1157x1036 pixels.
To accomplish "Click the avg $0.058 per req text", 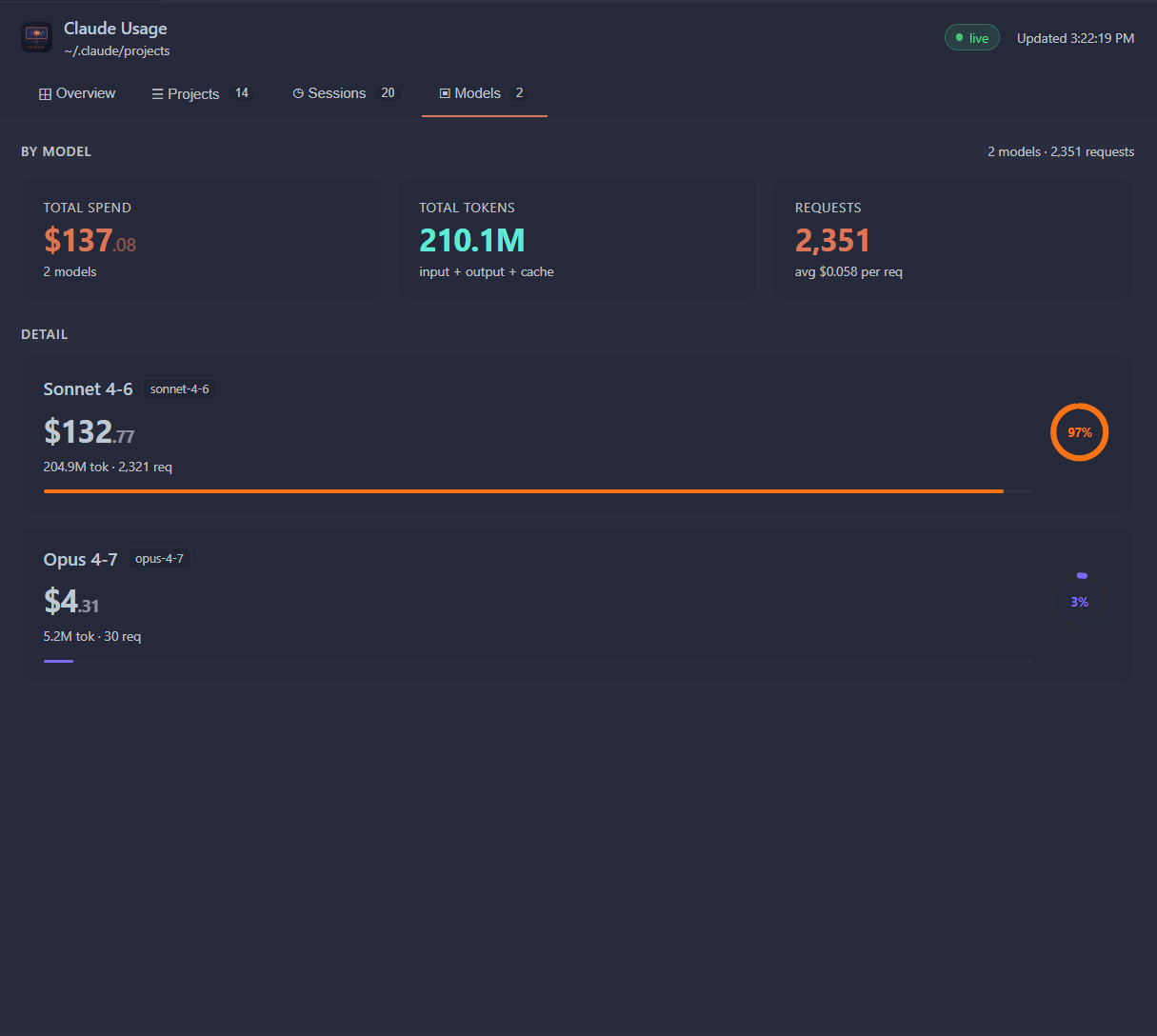I will 848,272.
